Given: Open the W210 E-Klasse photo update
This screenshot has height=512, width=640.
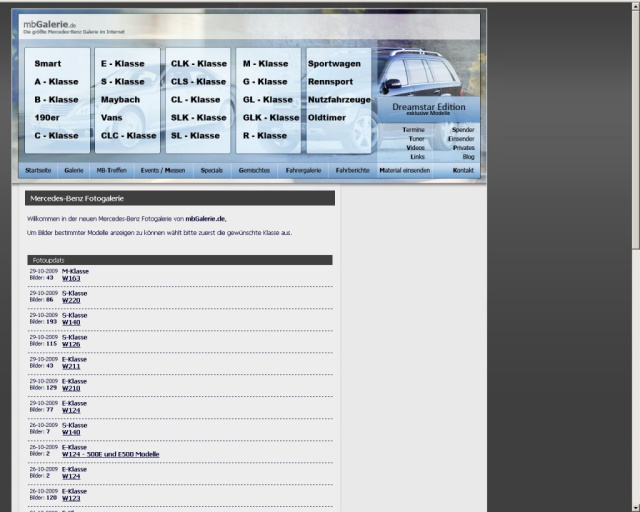Looking at the screenshot, I should 71,388.
